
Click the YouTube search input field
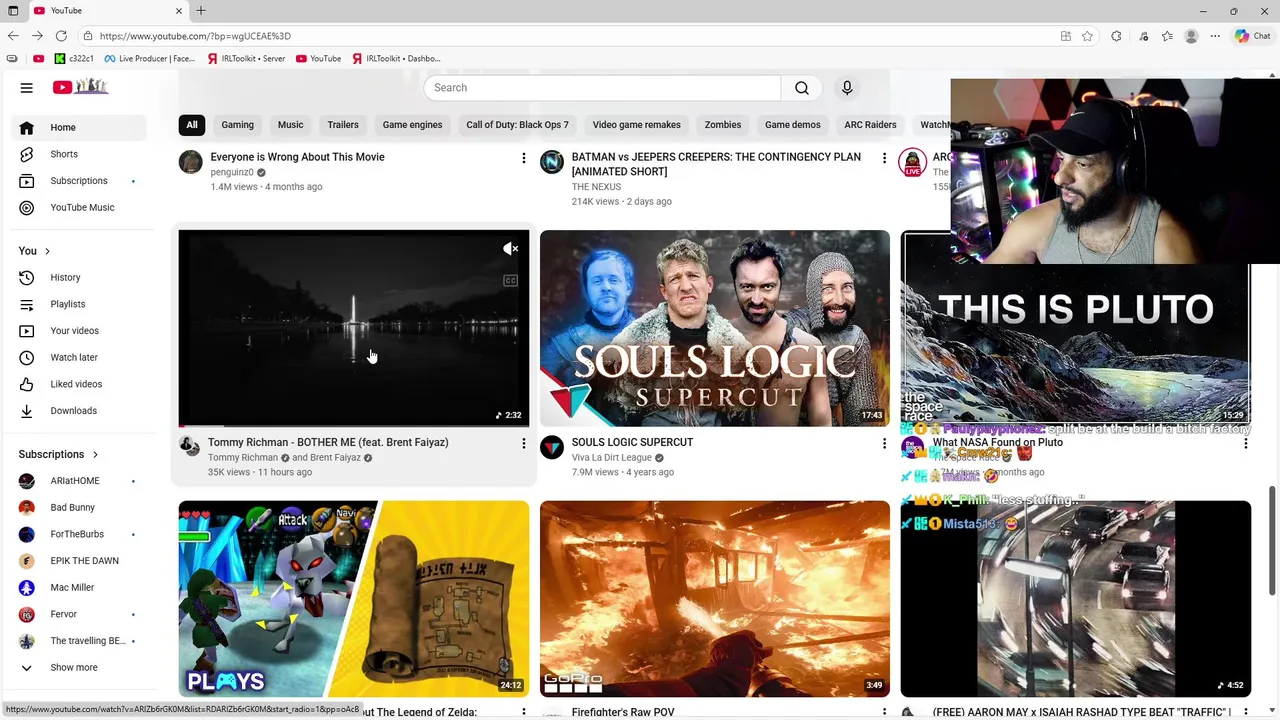tap(602, 88)
